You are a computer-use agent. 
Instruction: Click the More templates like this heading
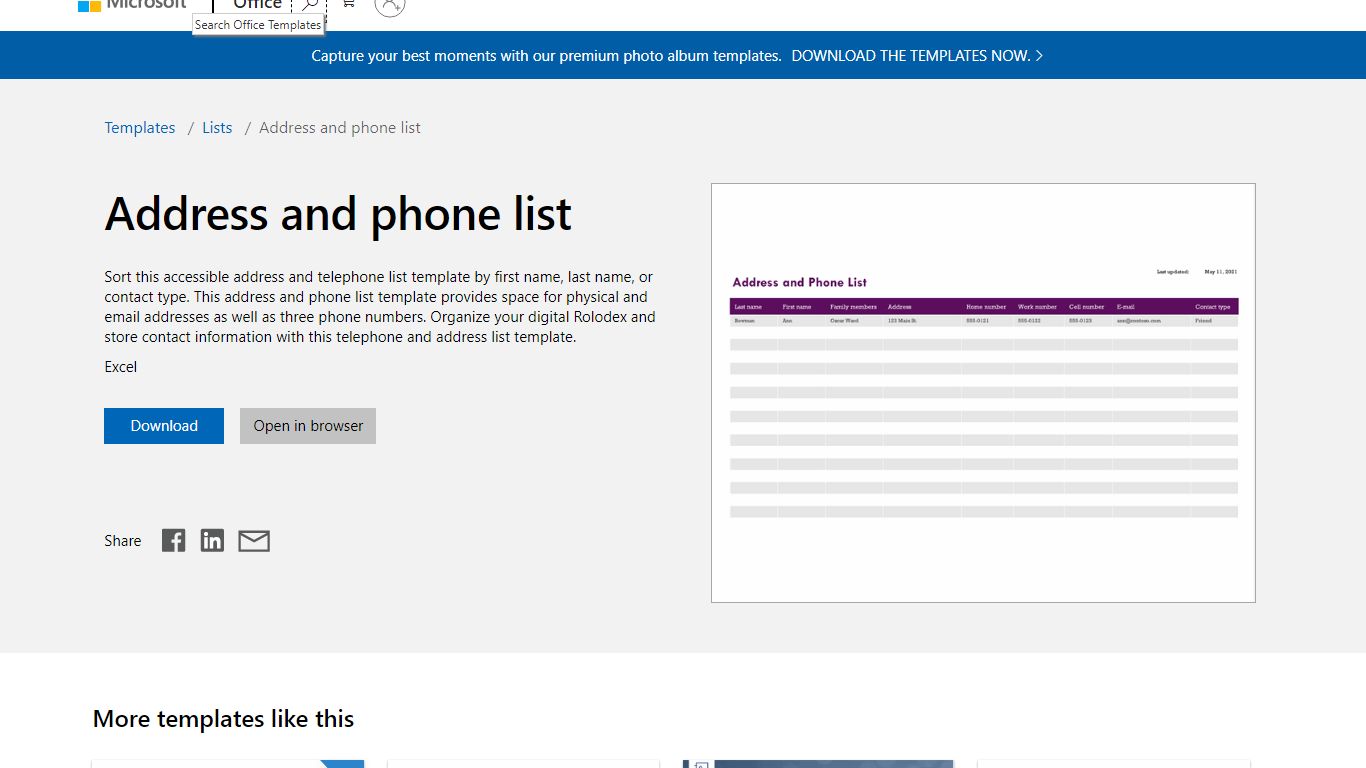click(x=223, y=719)
